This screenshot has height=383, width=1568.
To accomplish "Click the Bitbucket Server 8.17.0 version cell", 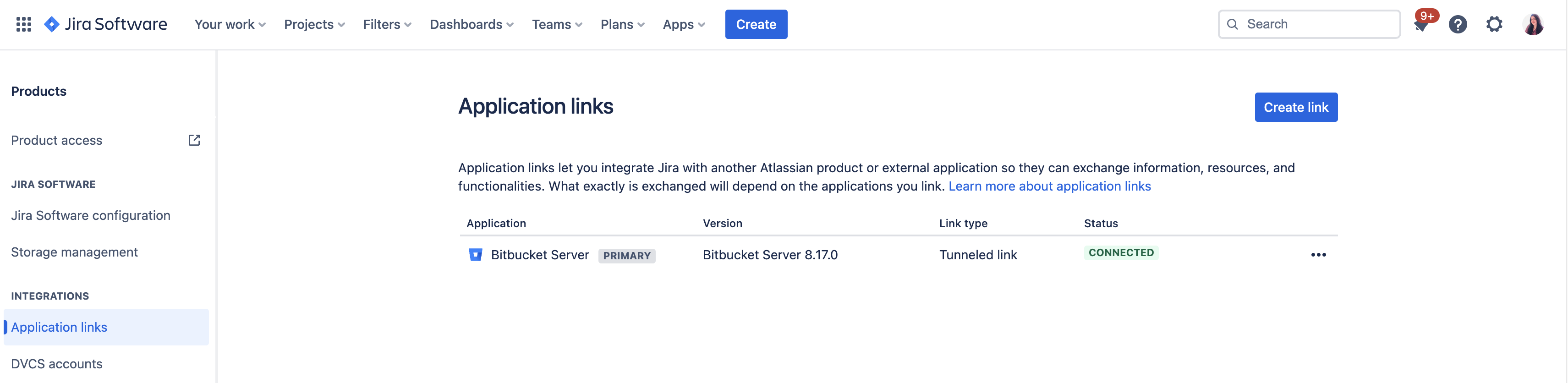I will coord(770,255).
